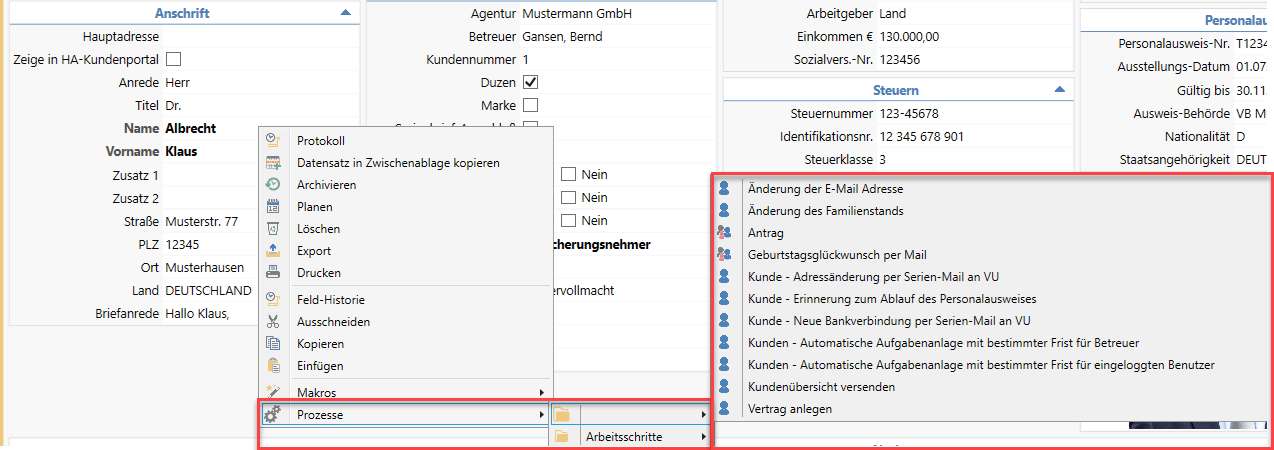Image resolution: width=1274 pixels, height=450 pixels.
Task: Click the Löschen trash icon
Action: point(273,229)
